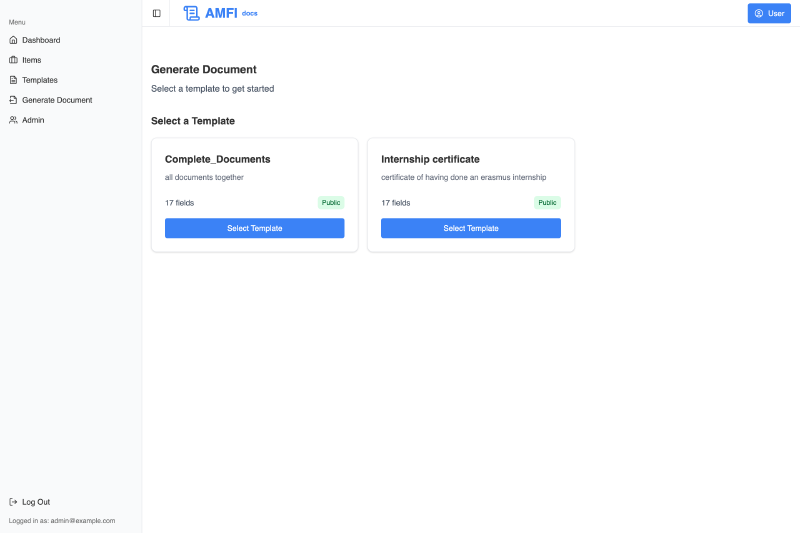Screen dimensions: 800x533
Task: Click the AMFI docs title link
Action: [x=220, y=13]
